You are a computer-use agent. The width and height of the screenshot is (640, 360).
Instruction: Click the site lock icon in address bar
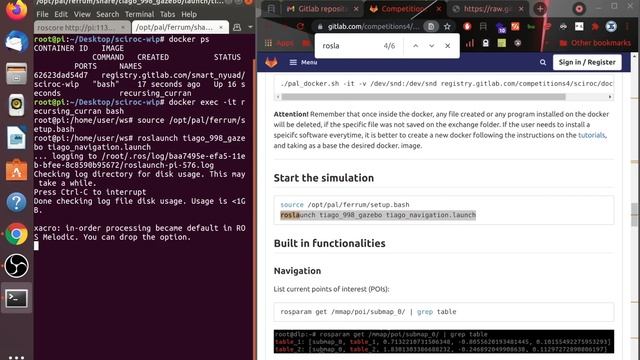320,27
